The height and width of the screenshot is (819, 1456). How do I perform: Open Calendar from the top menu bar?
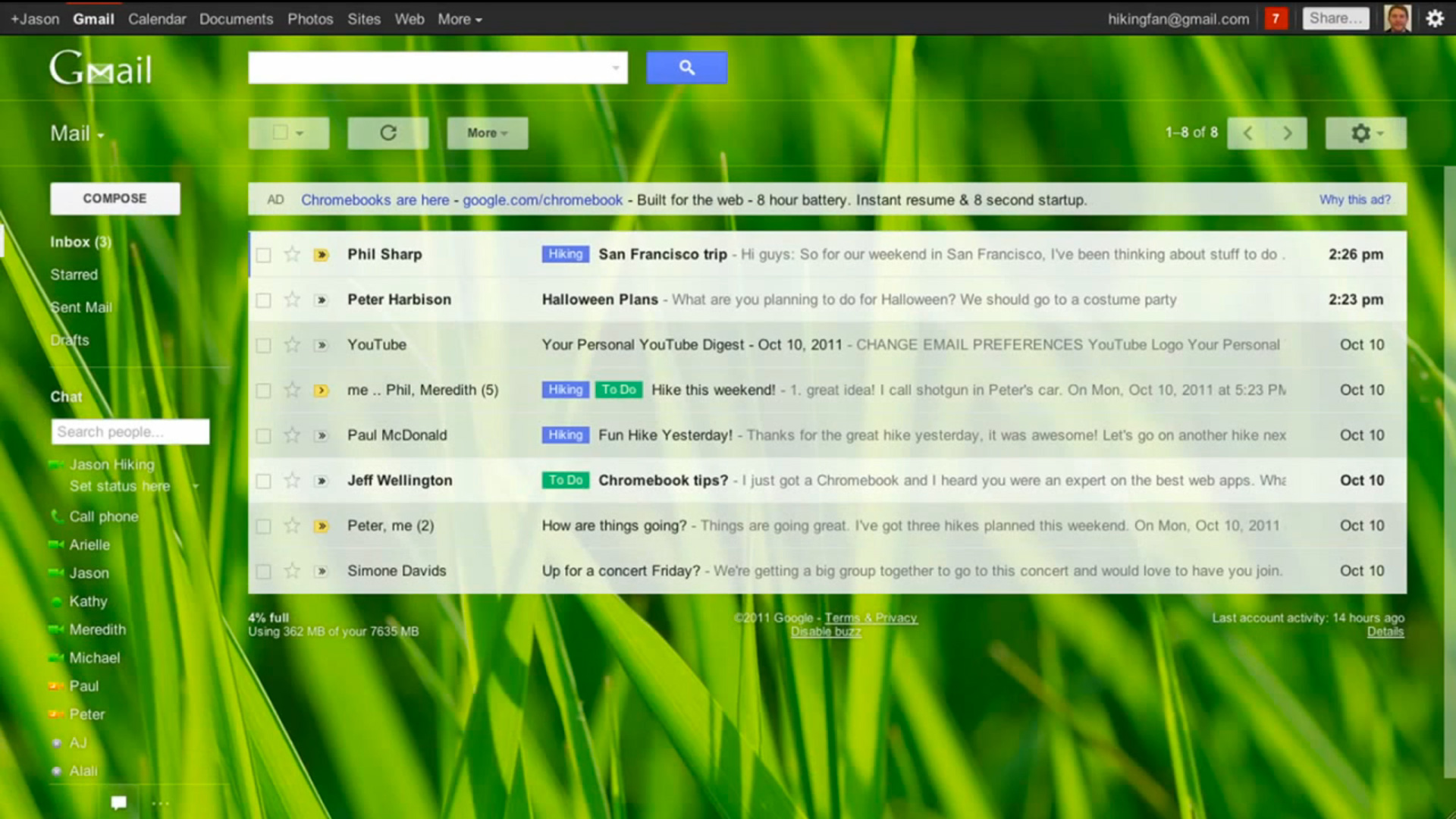156,18
